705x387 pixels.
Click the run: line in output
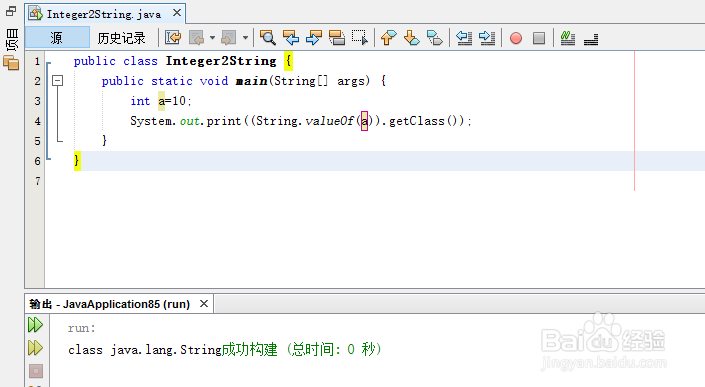pyautogui.click(x=81, y=328)
